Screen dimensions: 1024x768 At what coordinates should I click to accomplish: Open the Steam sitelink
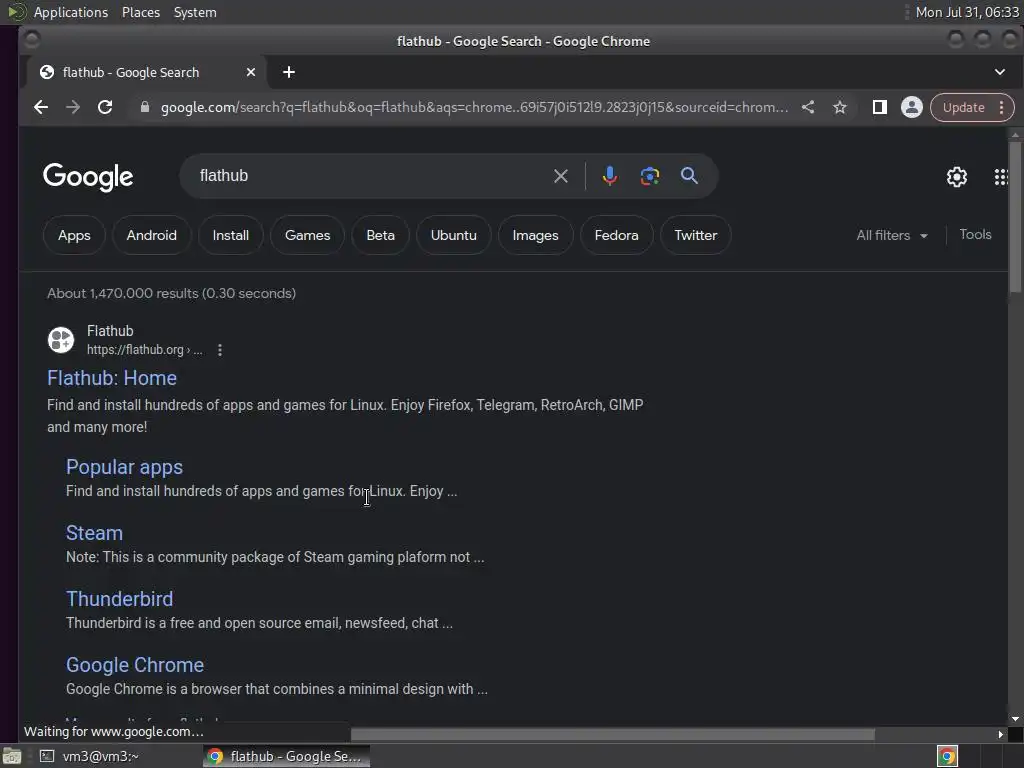[94, 533]
